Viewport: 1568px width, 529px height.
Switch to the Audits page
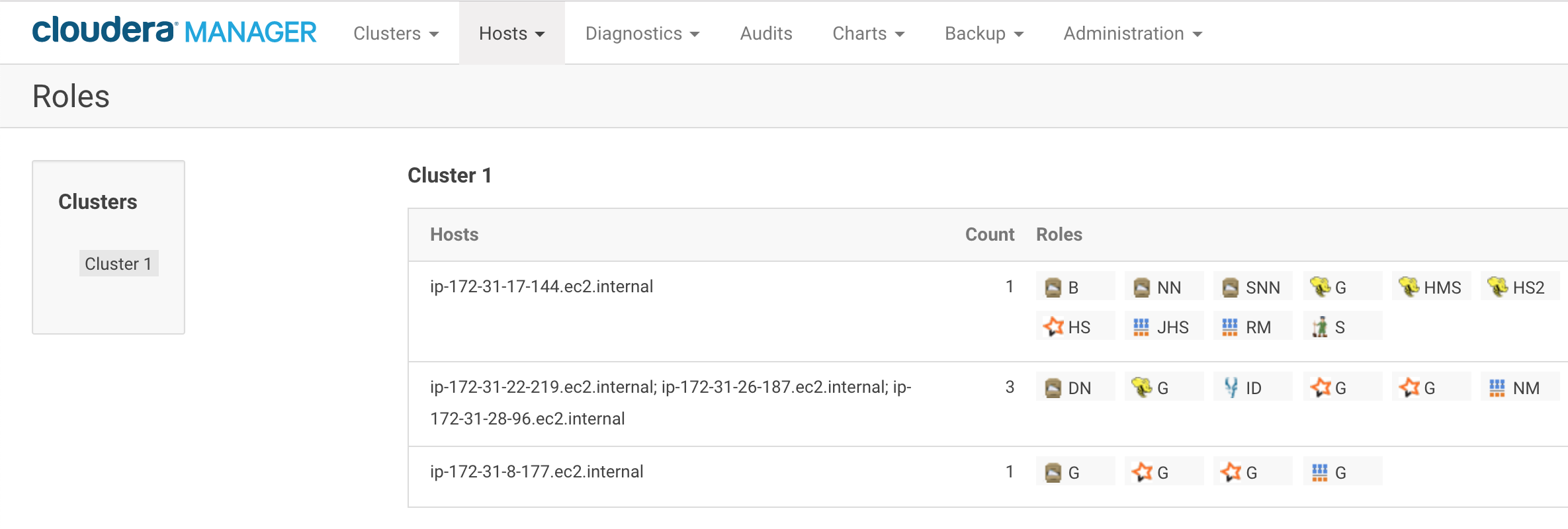point(765,33)
